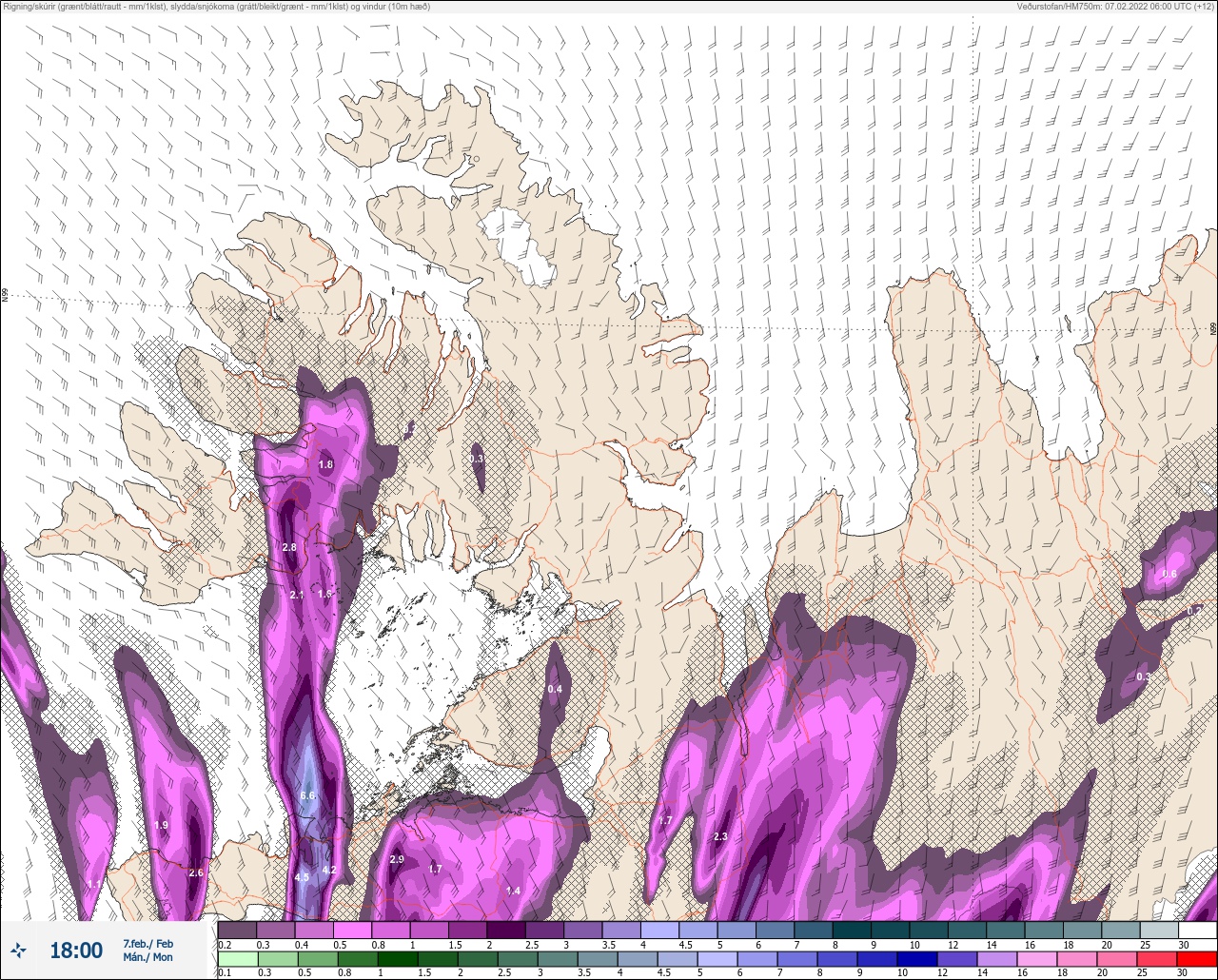Click the 2.3 precipitation value on the map
The image size is (1218, 980).
720,837
